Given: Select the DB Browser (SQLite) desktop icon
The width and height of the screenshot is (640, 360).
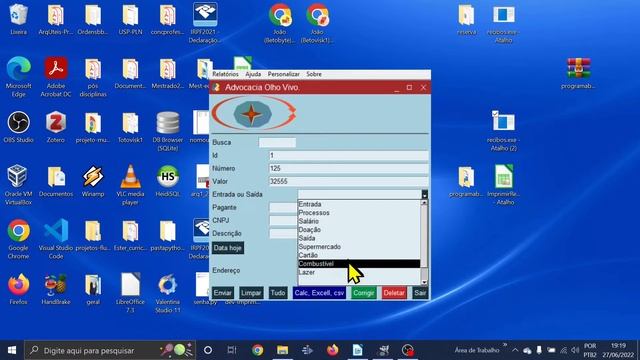Looking at the screenshot, I should (168, 131).
